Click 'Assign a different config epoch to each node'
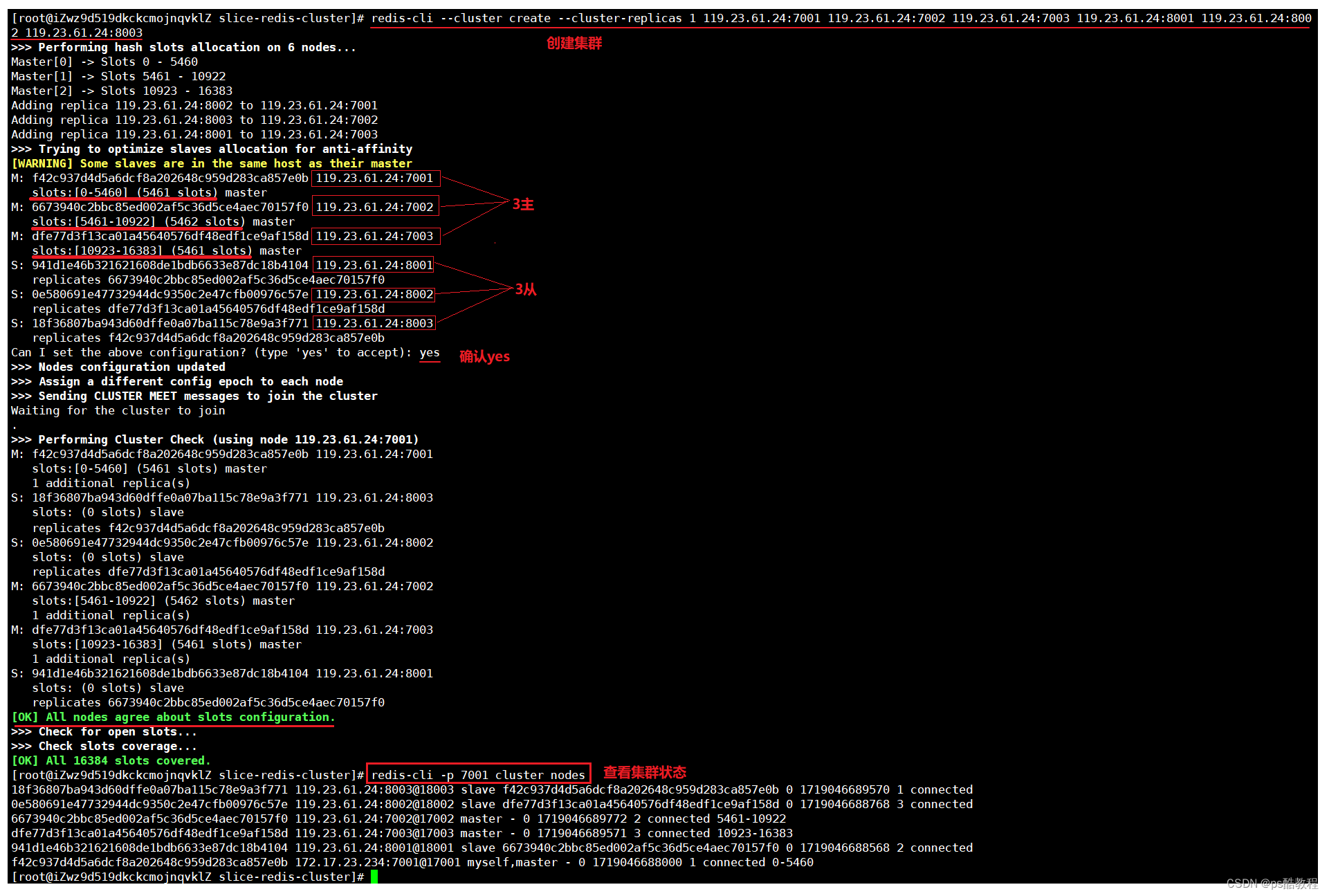 click(191, 381)
